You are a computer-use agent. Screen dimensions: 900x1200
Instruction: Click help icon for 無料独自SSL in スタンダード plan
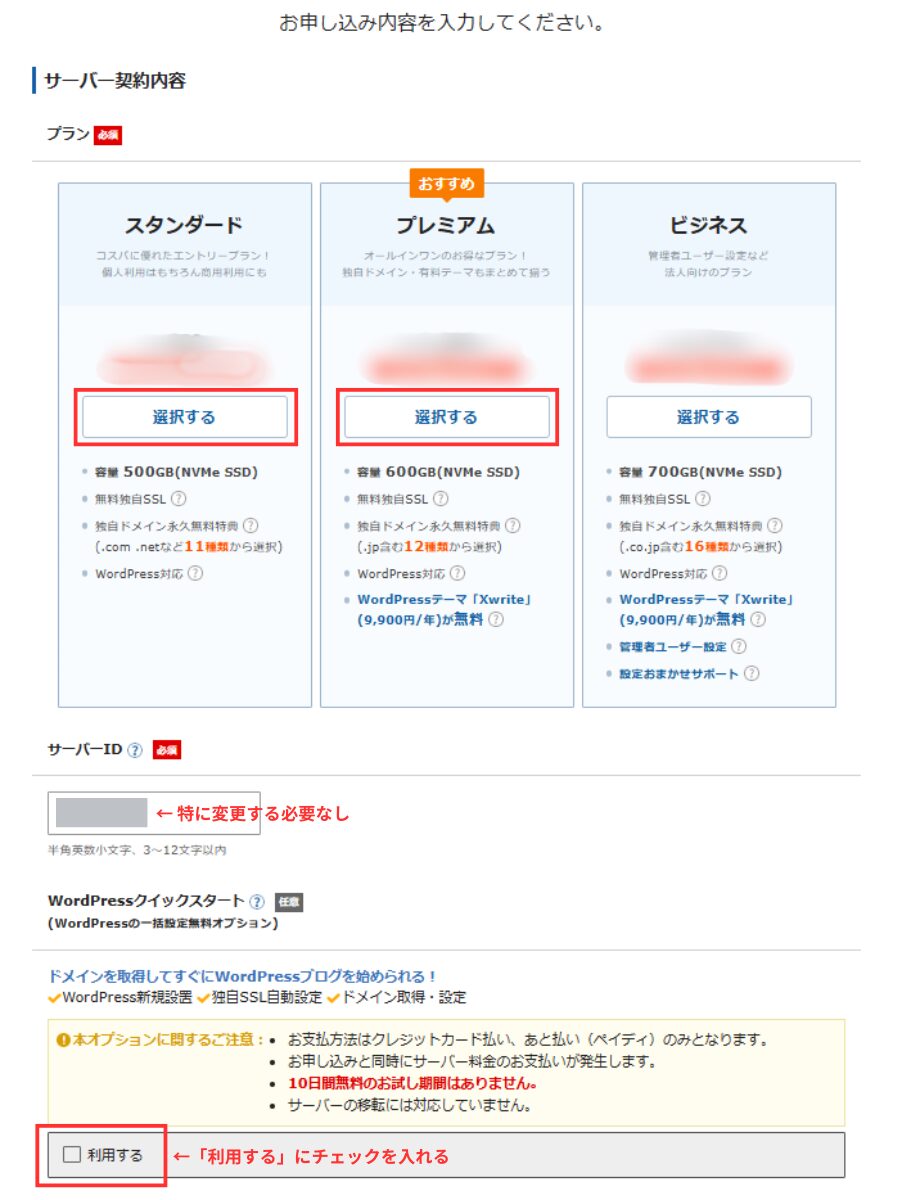[x=178, y=498]
